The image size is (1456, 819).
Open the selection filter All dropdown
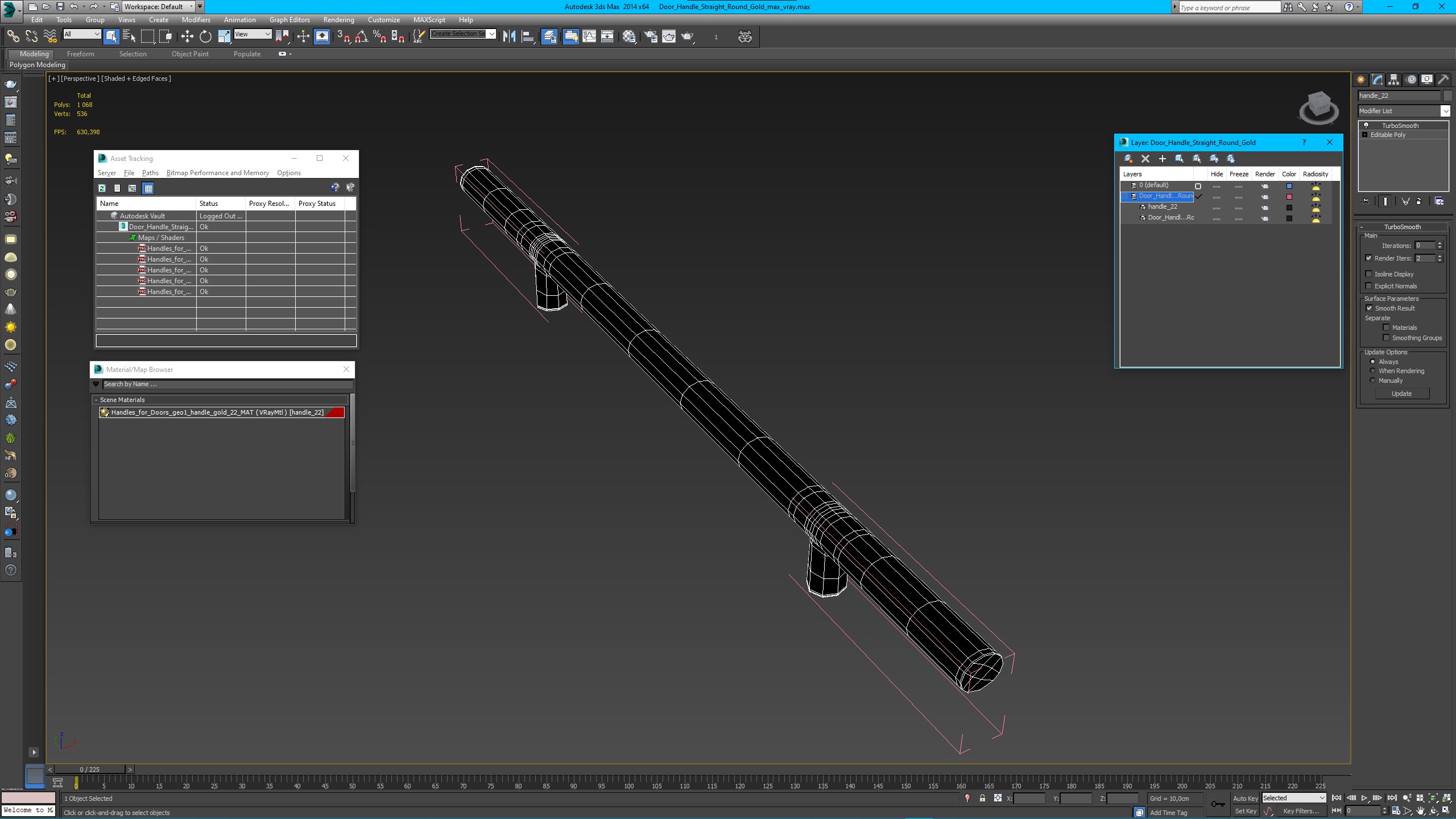click(82, 34)
